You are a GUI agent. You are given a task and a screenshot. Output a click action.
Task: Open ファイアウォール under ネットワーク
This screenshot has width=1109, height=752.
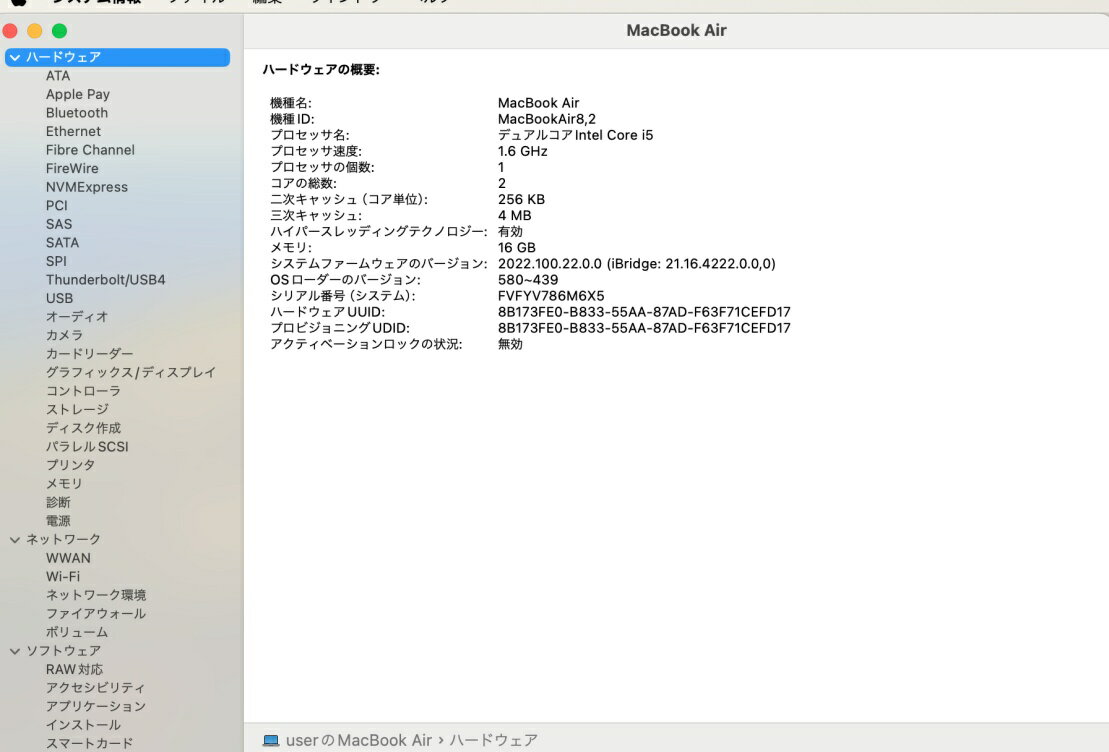(95, 614)
